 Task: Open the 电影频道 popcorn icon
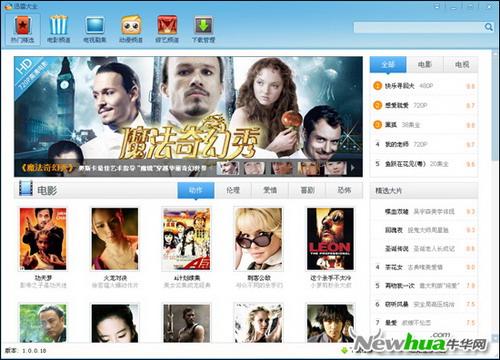click(x=59, y=25)
